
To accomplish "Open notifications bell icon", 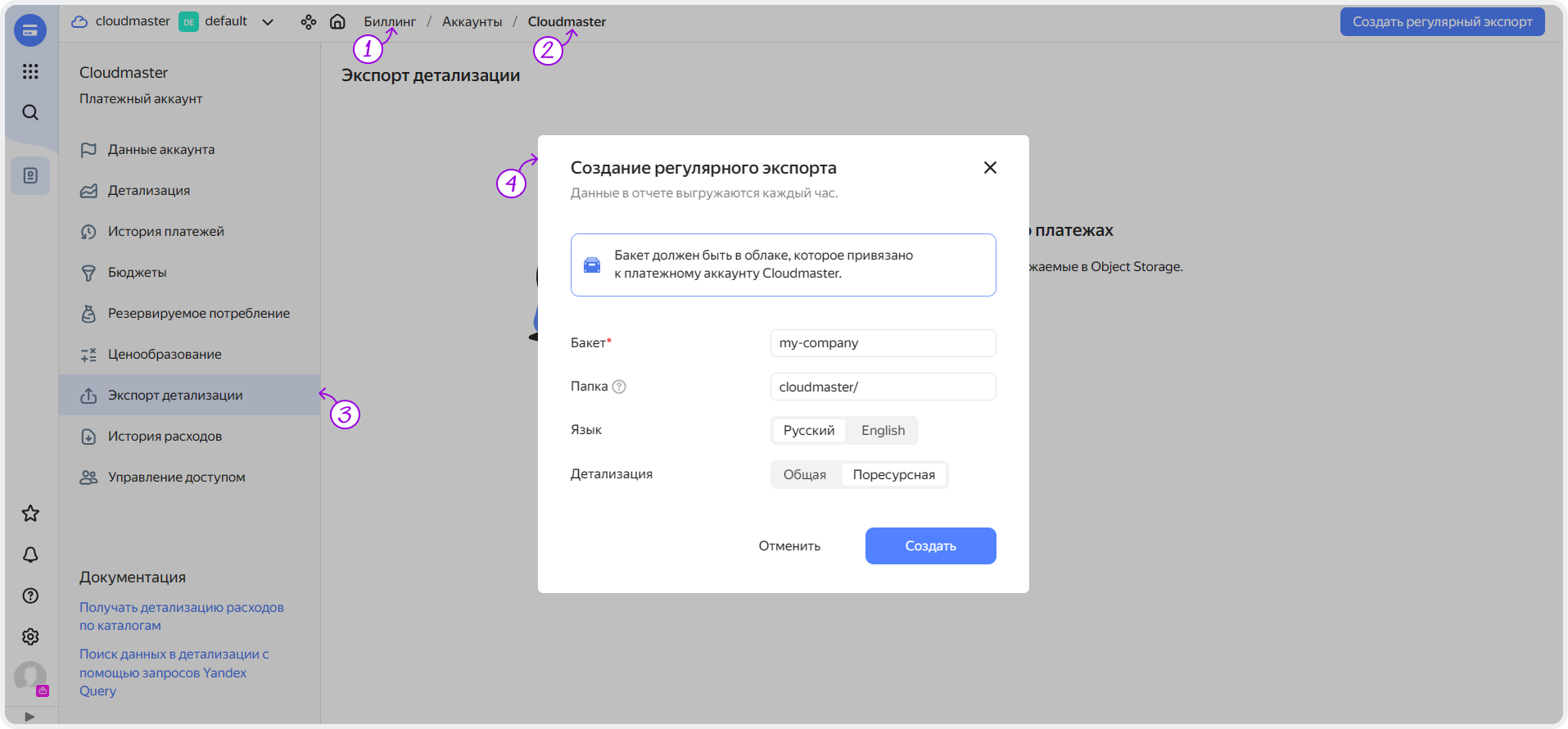I will coord(30,555).
